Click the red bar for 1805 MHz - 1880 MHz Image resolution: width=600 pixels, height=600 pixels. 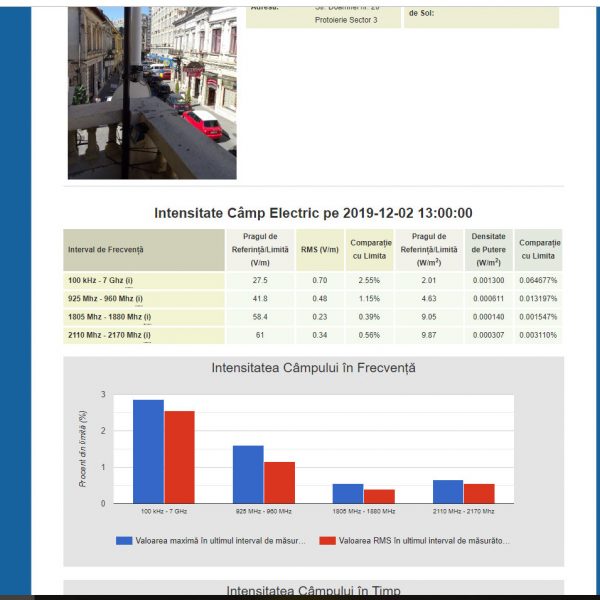coord(379,496)
